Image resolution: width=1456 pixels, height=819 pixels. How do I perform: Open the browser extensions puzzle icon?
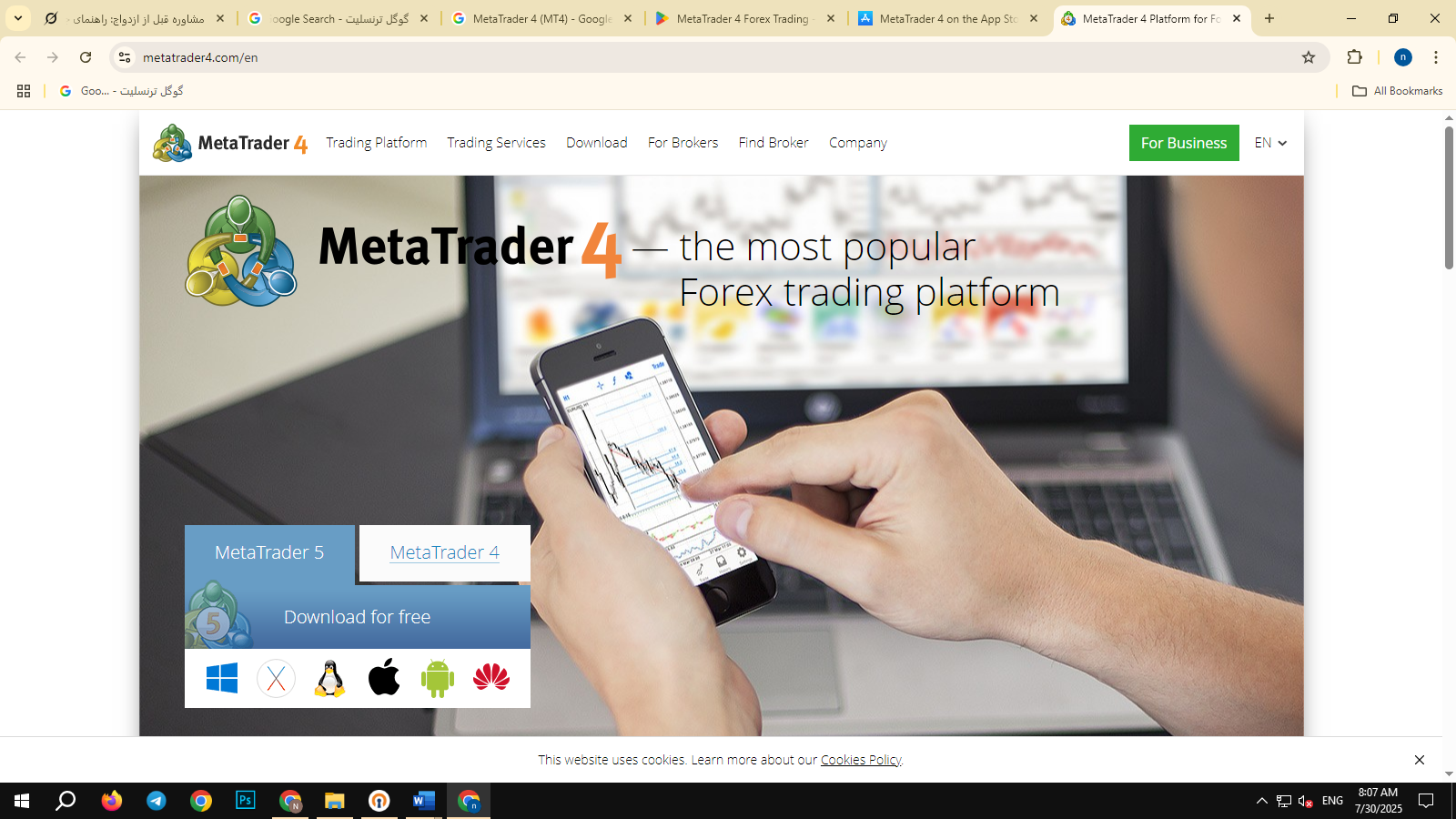tap(1355, 57)
